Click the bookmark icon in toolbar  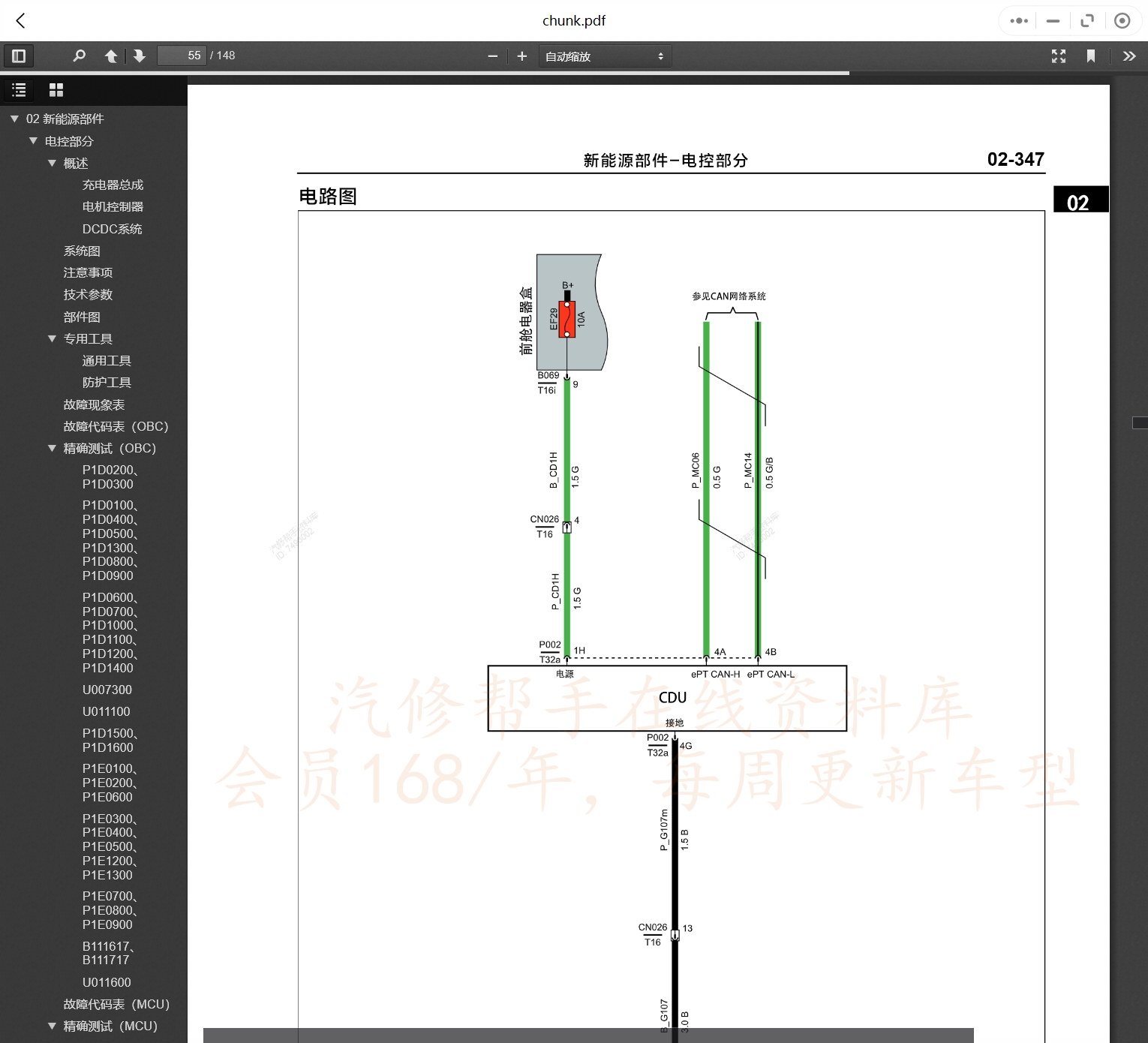[1091, 56]
